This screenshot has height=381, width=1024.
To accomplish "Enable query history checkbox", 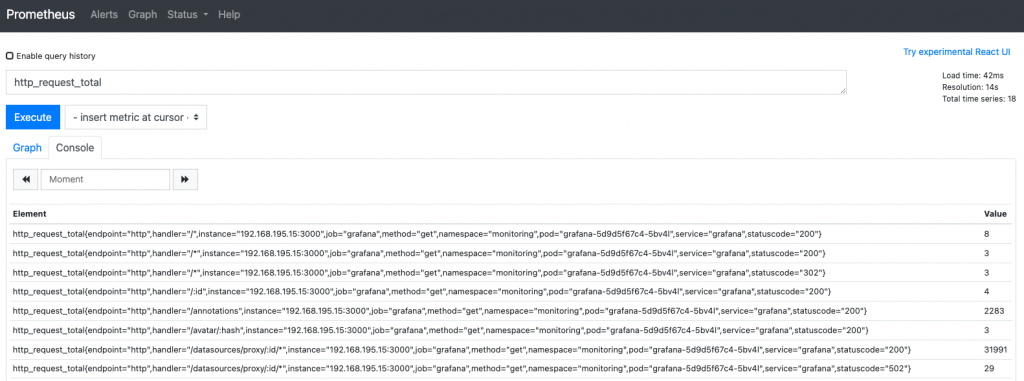I will click(x=10, y=56).
